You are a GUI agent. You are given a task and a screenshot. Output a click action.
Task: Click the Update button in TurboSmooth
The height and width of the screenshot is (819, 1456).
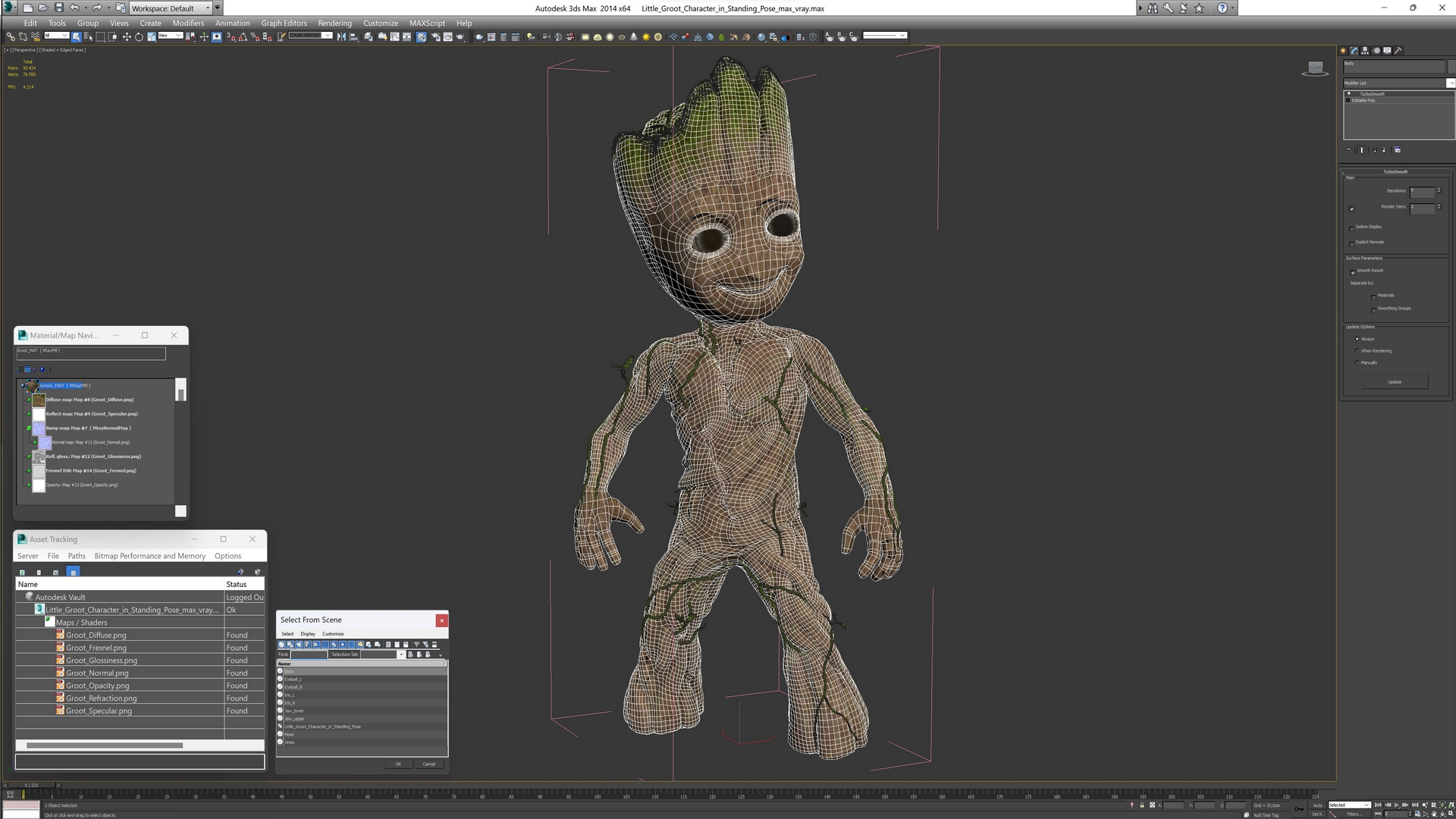point(1395,381)
